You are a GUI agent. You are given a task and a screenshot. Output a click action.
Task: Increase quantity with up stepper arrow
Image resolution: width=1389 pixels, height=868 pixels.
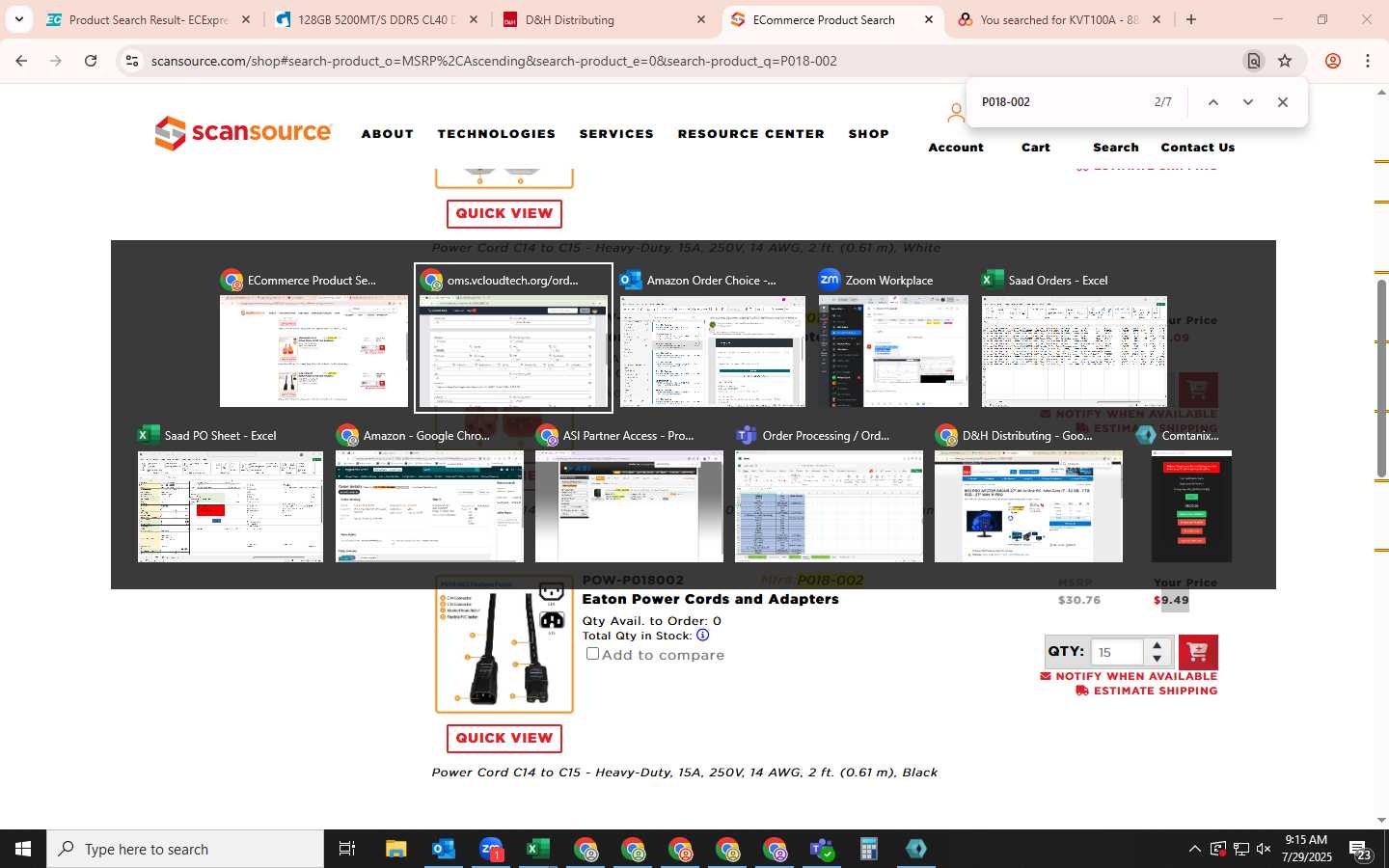[x=1157, y=645]
